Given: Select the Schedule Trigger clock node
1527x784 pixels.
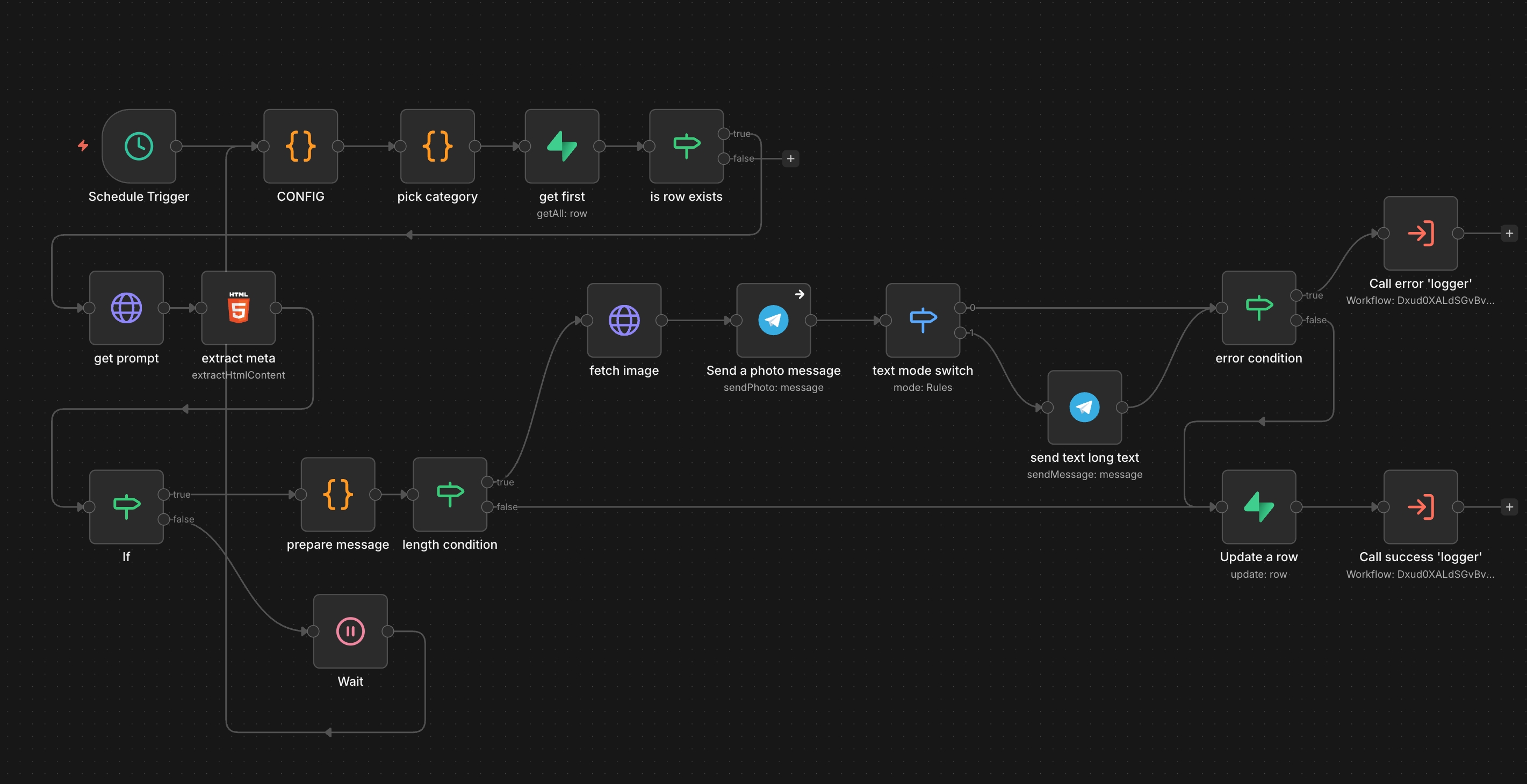Looking at the screenshot, I should (139, 146).
